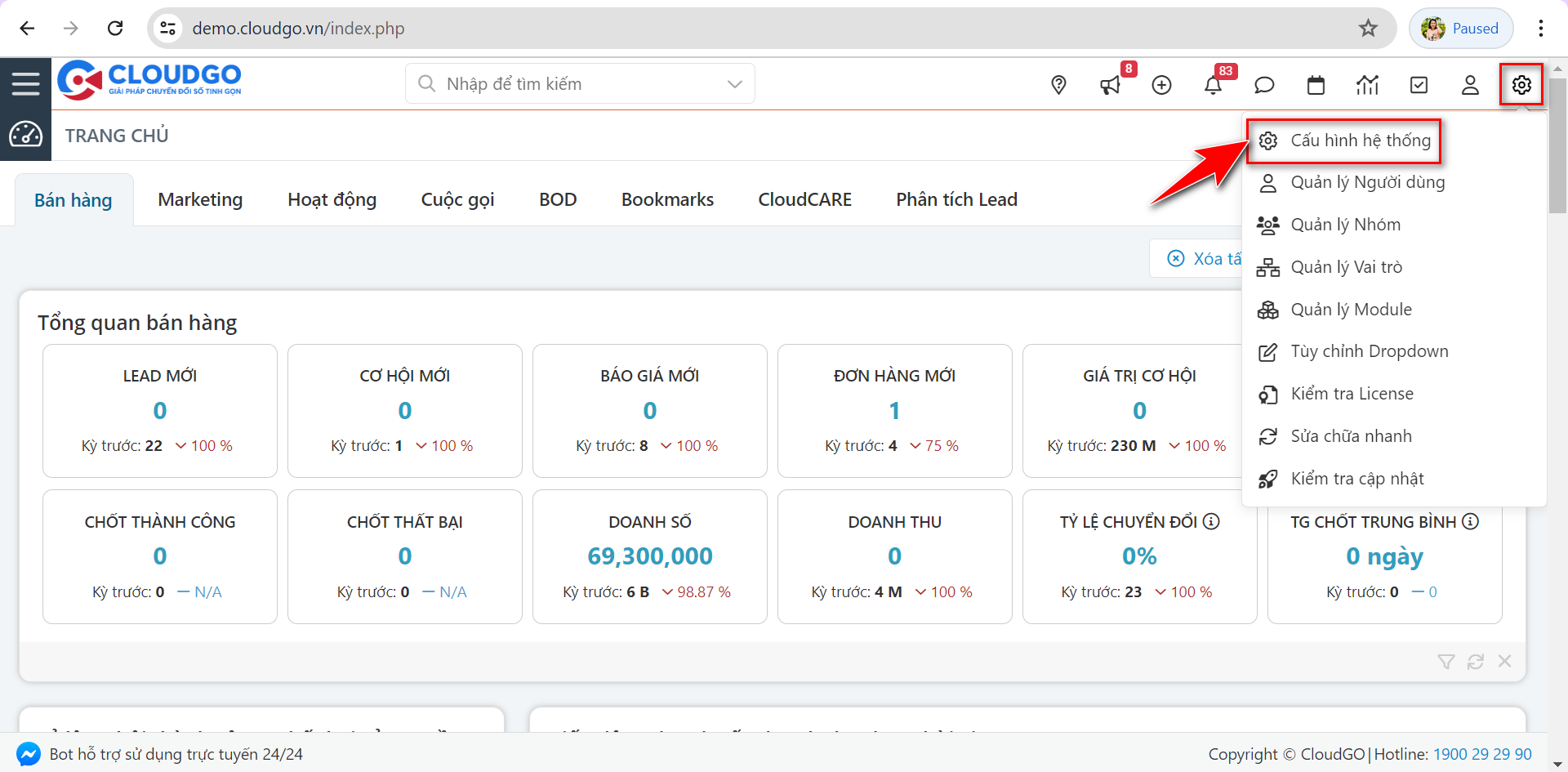Image resolution: width=1568 pixels, height=772 pixels.
Task: Toggle the settings gear menu
Action: click(1521, 85)
